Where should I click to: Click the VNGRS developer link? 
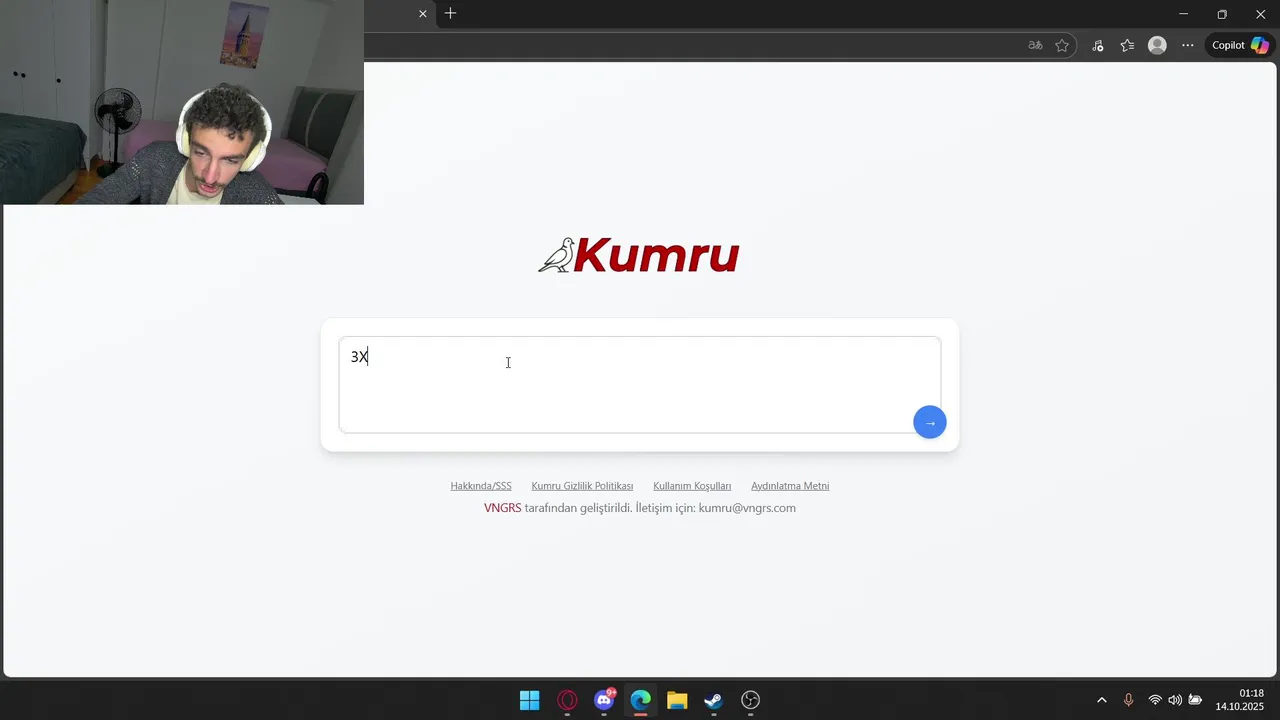pyautogui.click(x=503, y=508)
